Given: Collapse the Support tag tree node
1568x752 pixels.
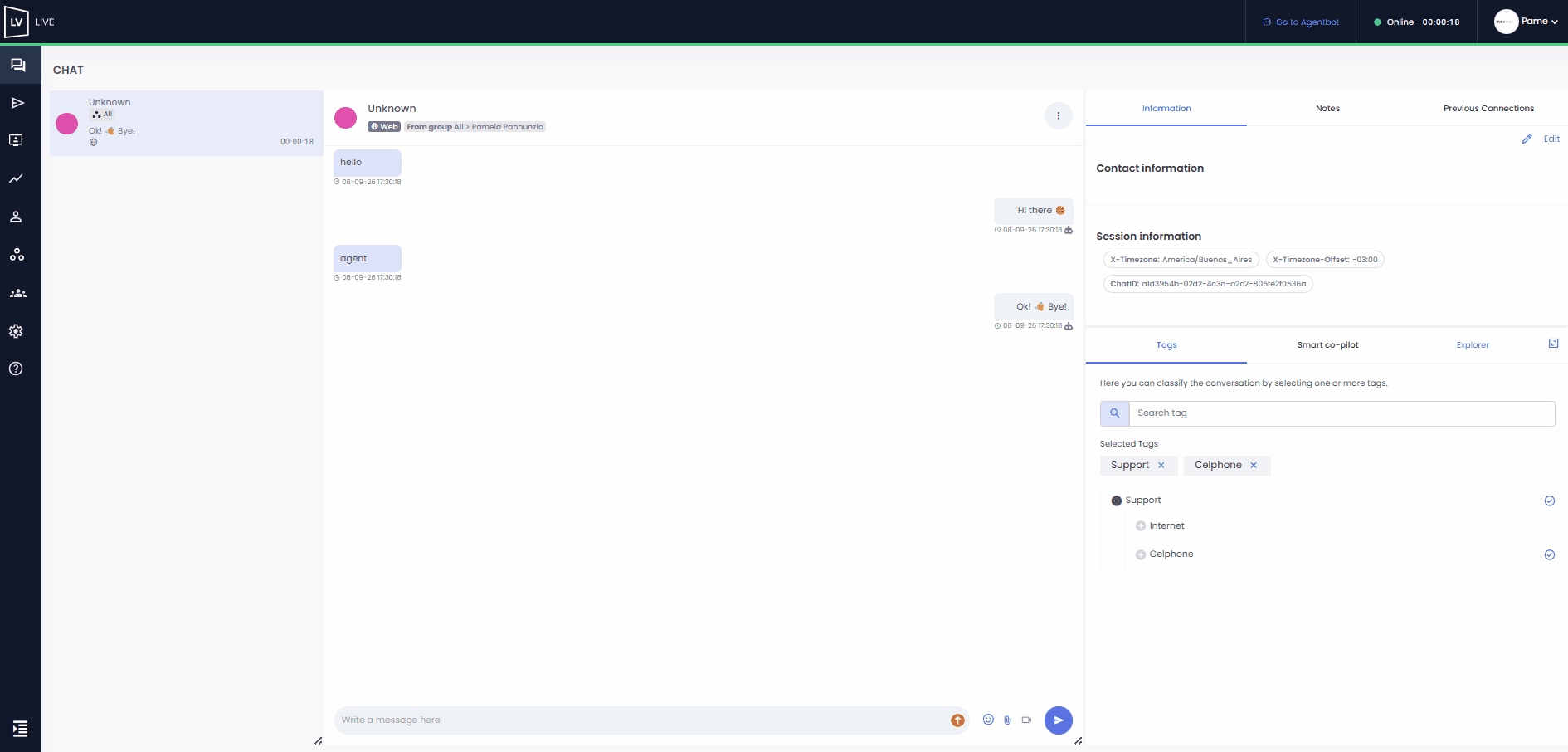Looking at the screenshot, I should [1116, 501].
